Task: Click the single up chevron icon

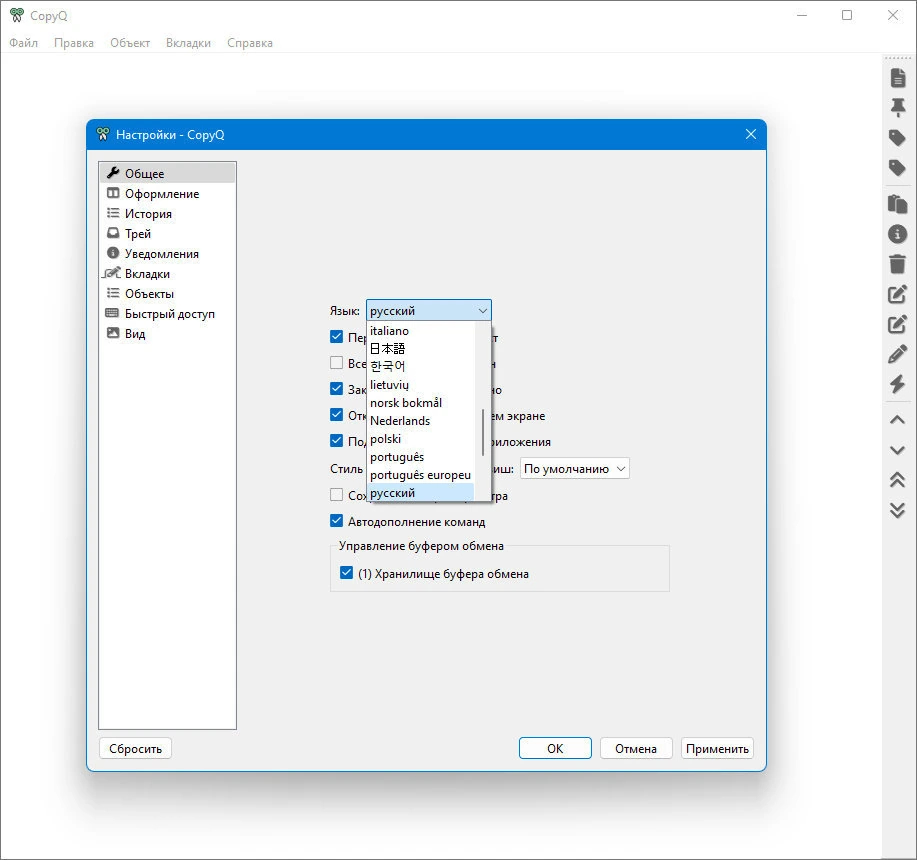Action: coord(898,420)
